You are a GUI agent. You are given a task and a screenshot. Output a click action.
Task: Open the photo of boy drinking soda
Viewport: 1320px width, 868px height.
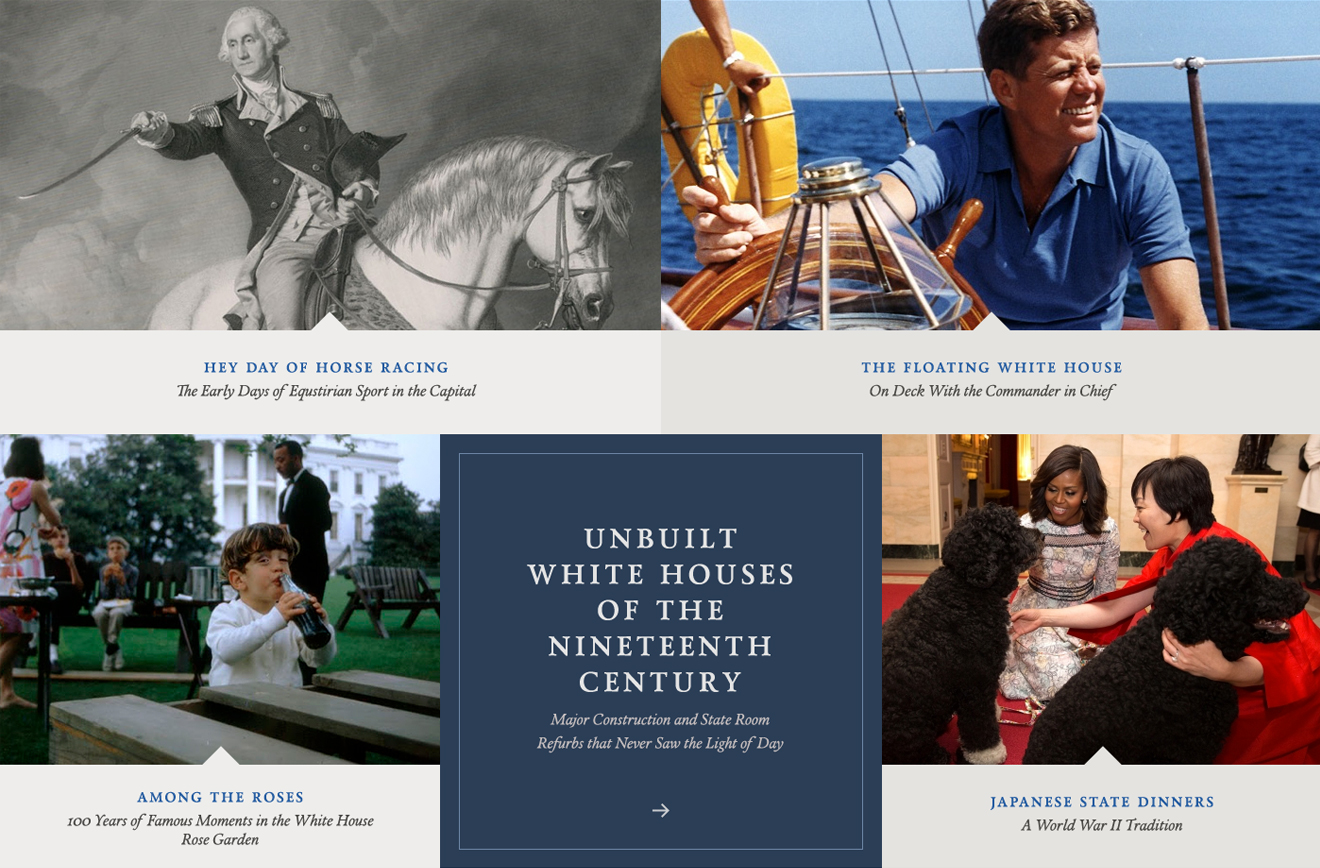pyautogui.click(x=220, y=599)
